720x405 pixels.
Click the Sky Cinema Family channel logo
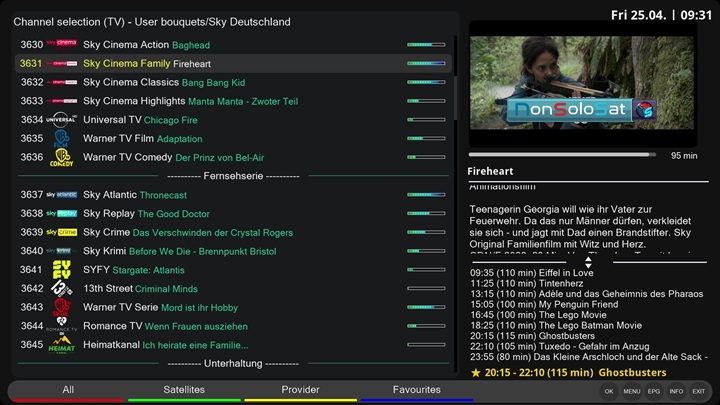click(62, 63)
